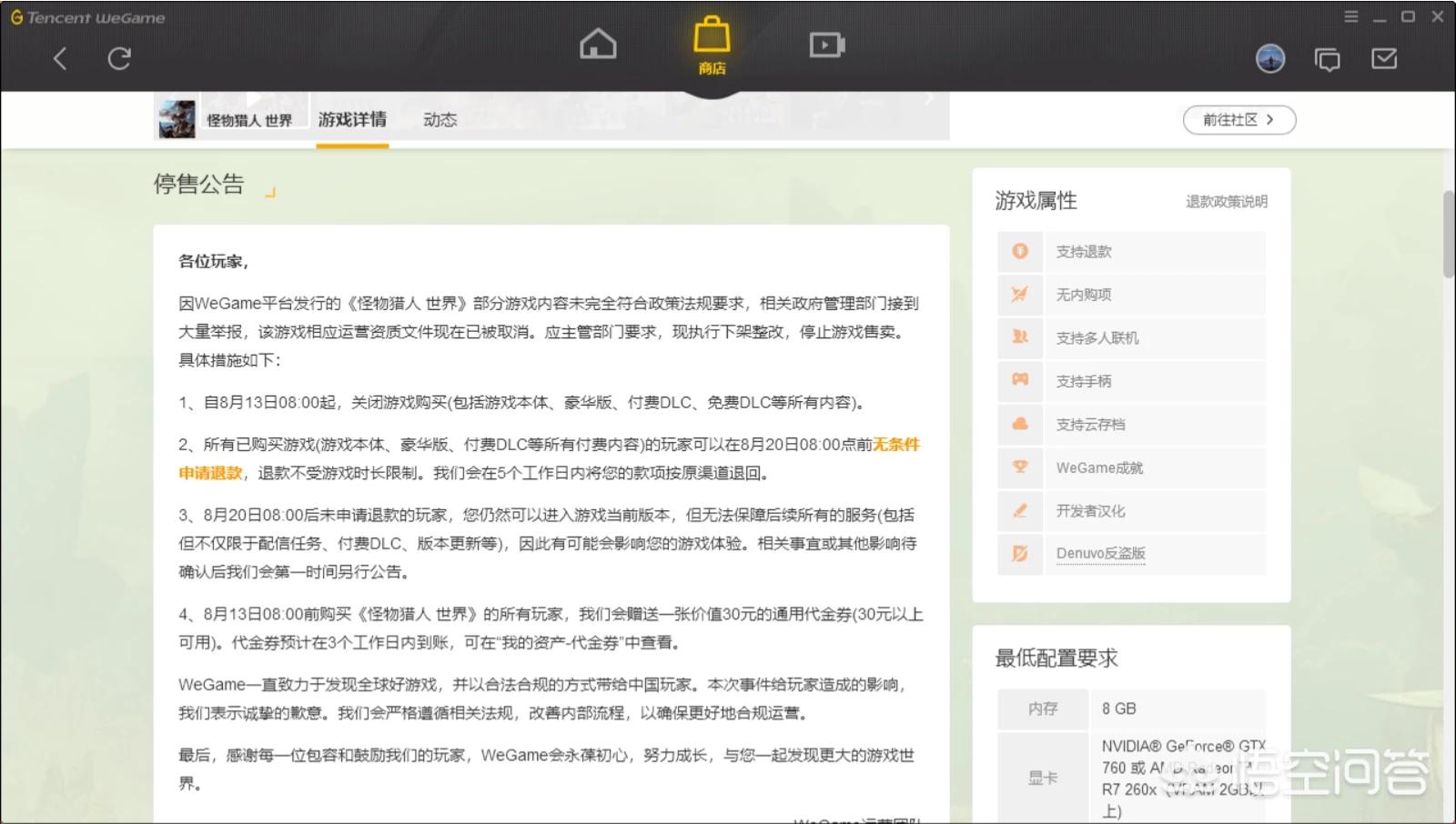Click the back arrow navigation icon

(x=60, y=59)
